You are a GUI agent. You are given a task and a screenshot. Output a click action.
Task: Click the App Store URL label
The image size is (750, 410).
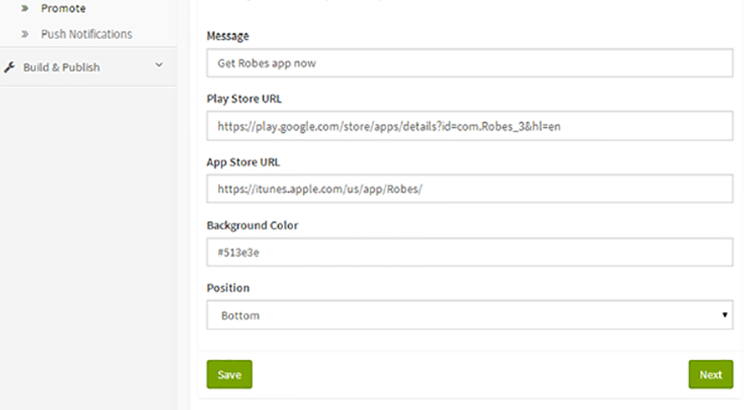242,161
